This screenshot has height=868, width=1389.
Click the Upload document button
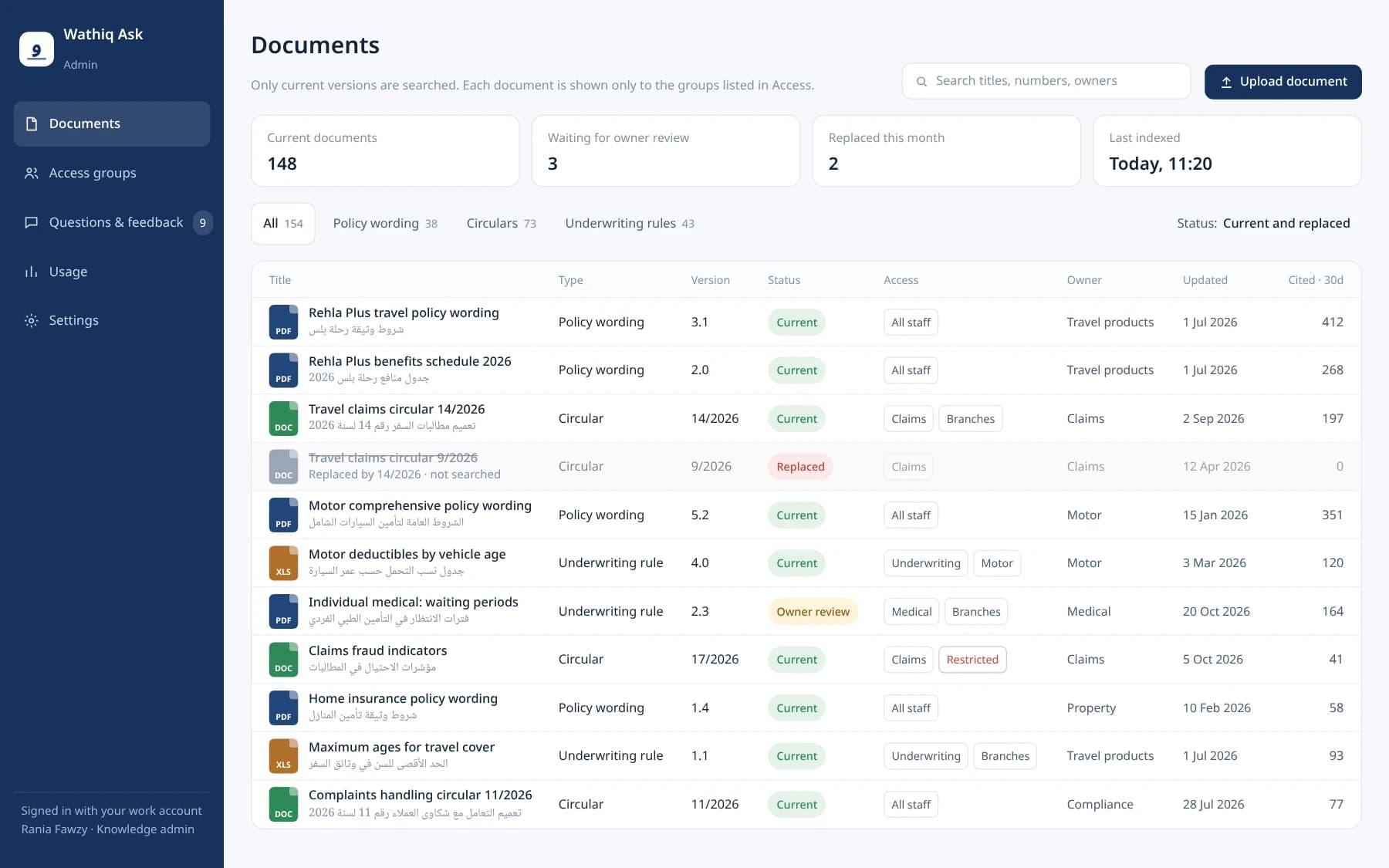click(x=1283, y=82)
